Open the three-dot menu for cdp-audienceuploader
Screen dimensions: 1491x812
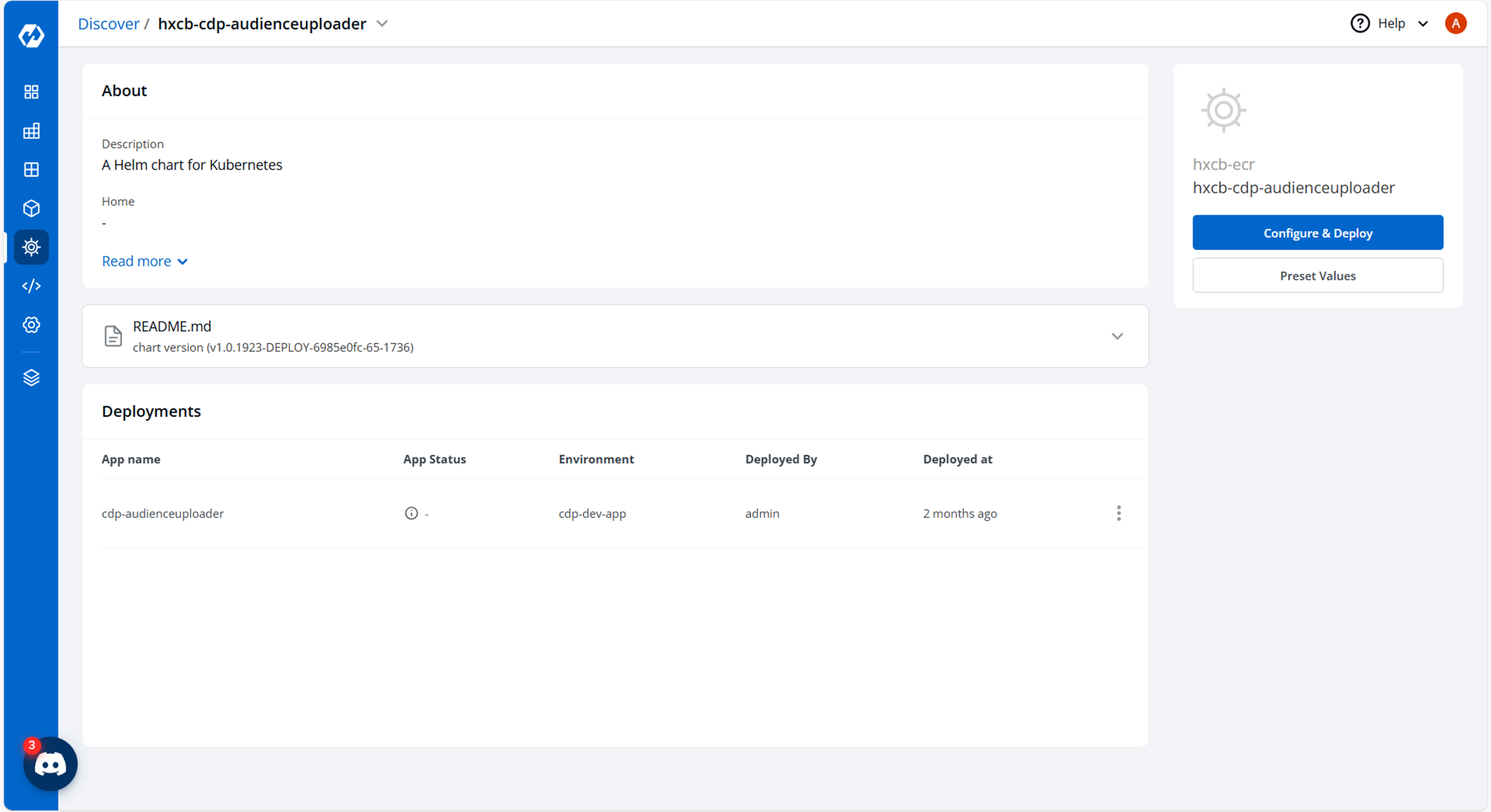[1118, 513]
